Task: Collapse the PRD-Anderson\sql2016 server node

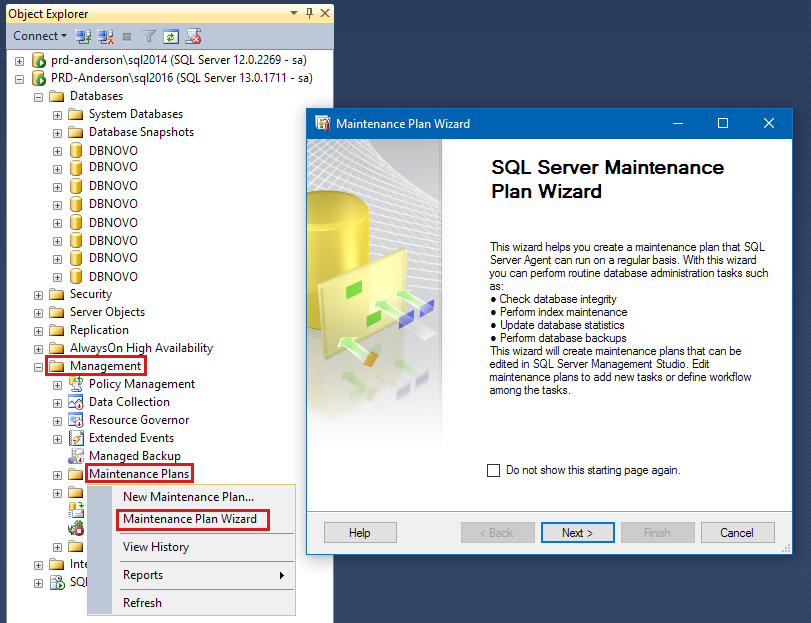Action: (20, 80)
